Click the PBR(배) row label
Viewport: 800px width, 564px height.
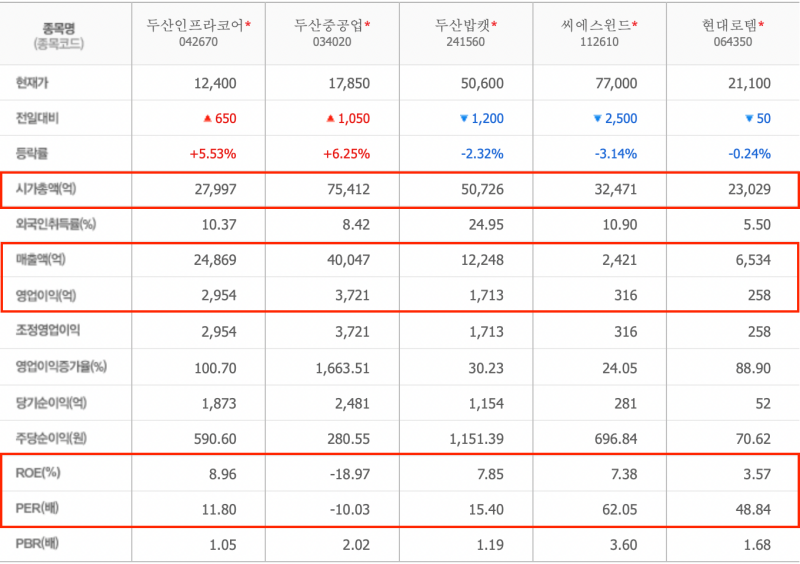[x=37, y=544]
